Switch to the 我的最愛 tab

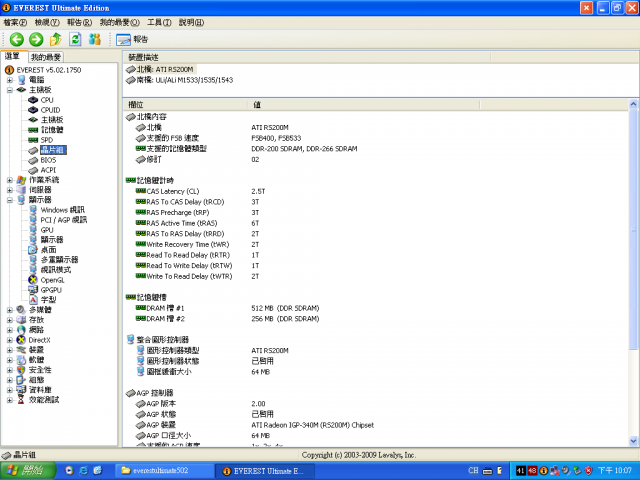tap(46, 57)
